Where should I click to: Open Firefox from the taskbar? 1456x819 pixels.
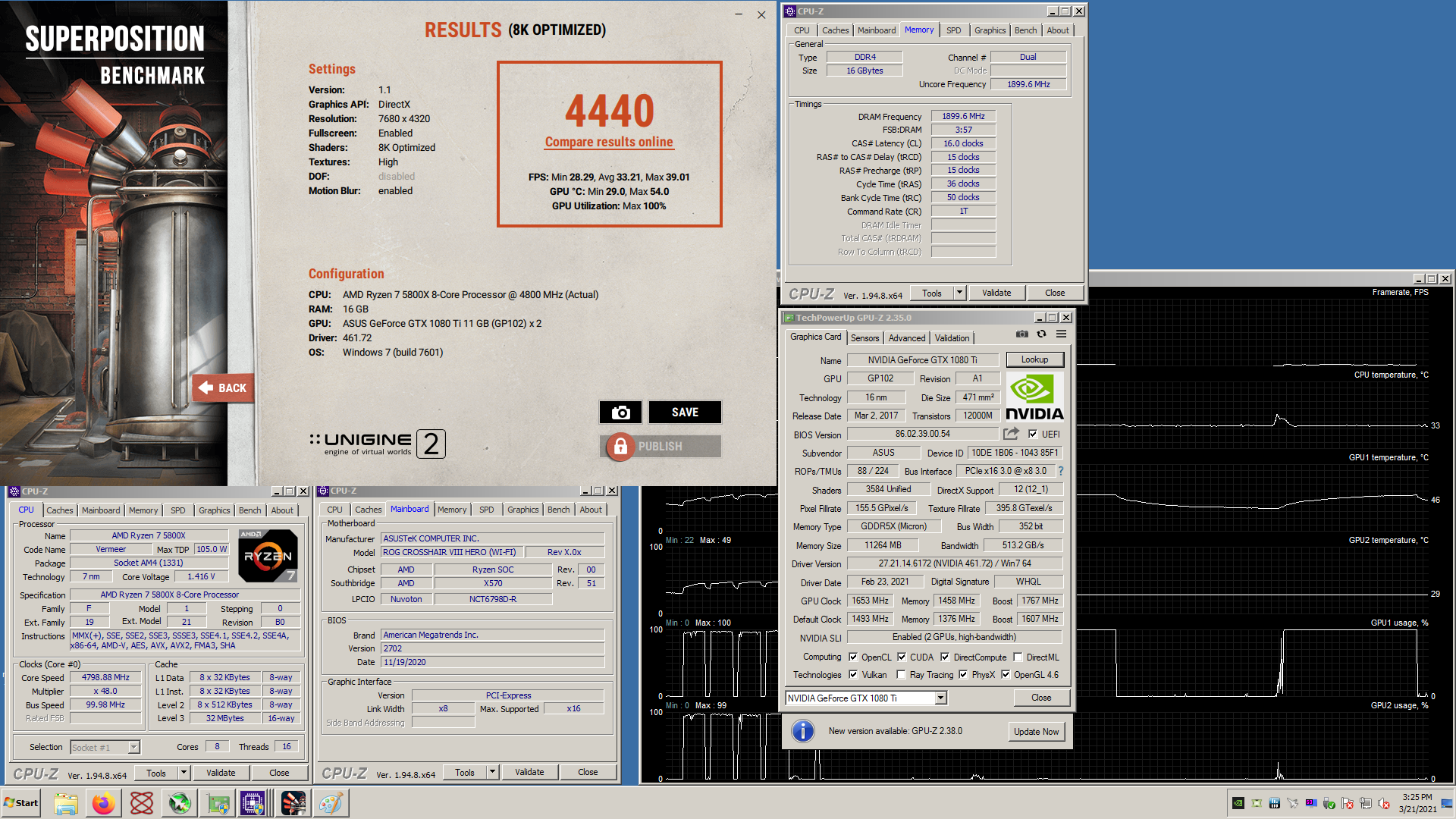pyautogui.click(x=104, y=803)
